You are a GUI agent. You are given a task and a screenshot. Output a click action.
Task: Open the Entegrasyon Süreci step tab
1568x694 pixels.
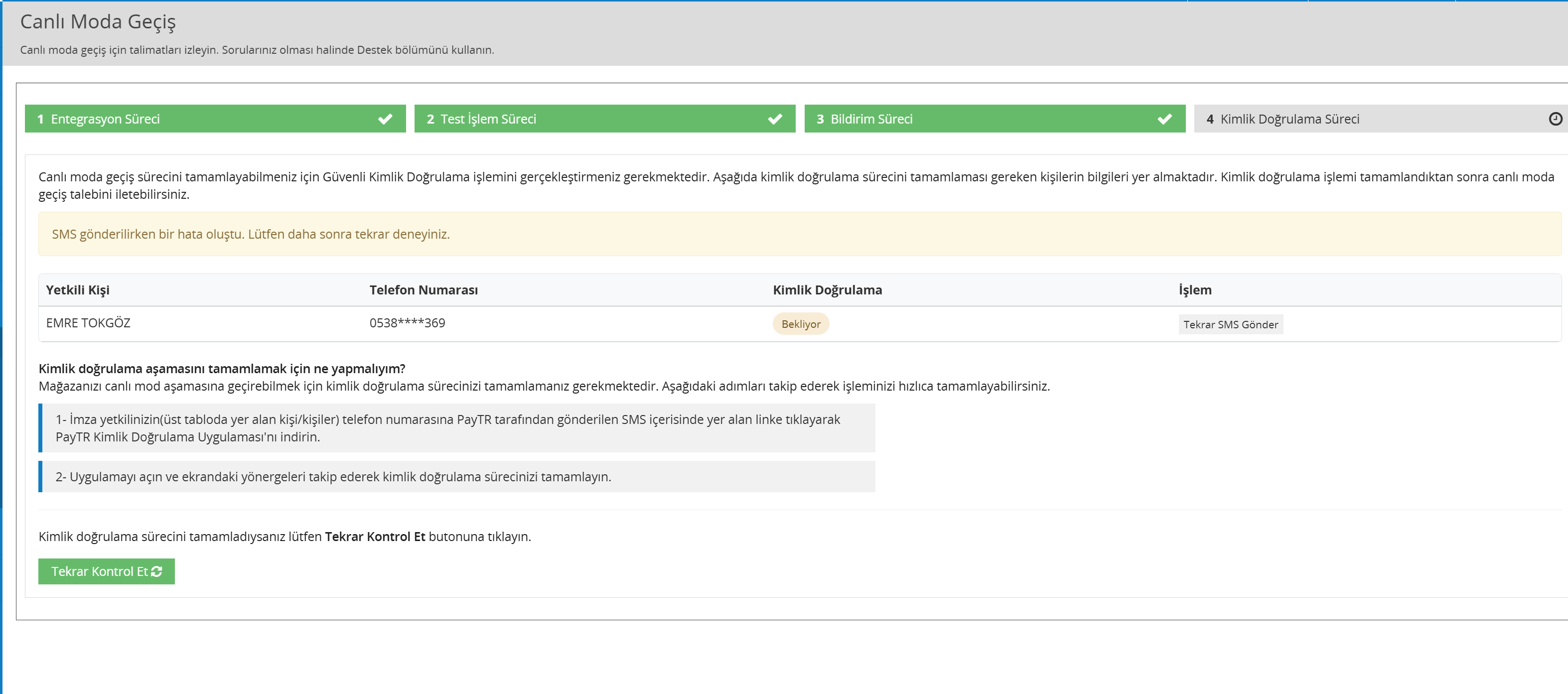215,119
